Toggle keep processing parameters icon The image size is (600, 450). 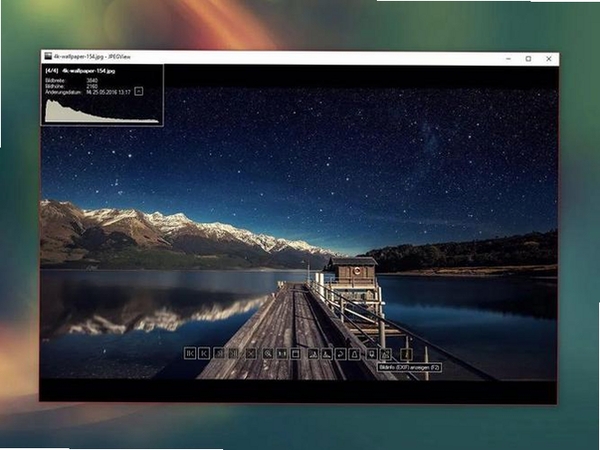[x=372, y=354]
